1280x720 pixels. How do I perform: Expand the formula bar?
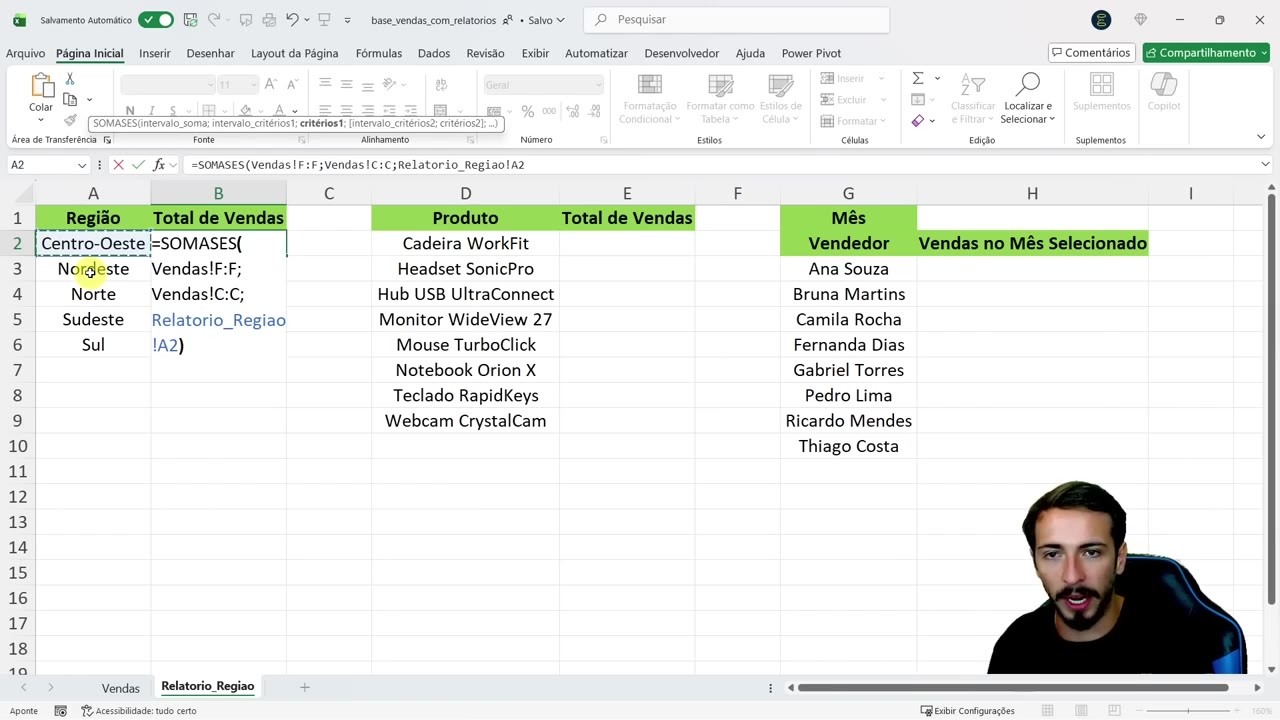pyautogui.click(x=1265, y=165)
